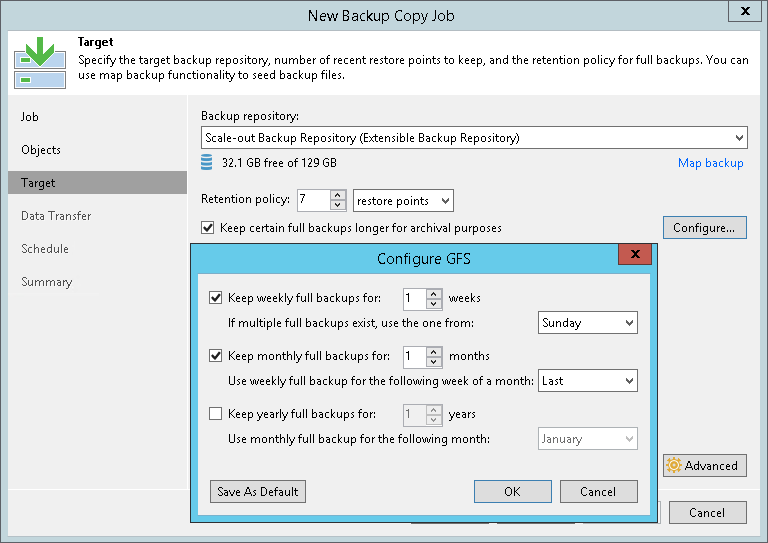Increase monthly backups months count
Viewport: 768px width, 543px height.
tap(434, 351)
